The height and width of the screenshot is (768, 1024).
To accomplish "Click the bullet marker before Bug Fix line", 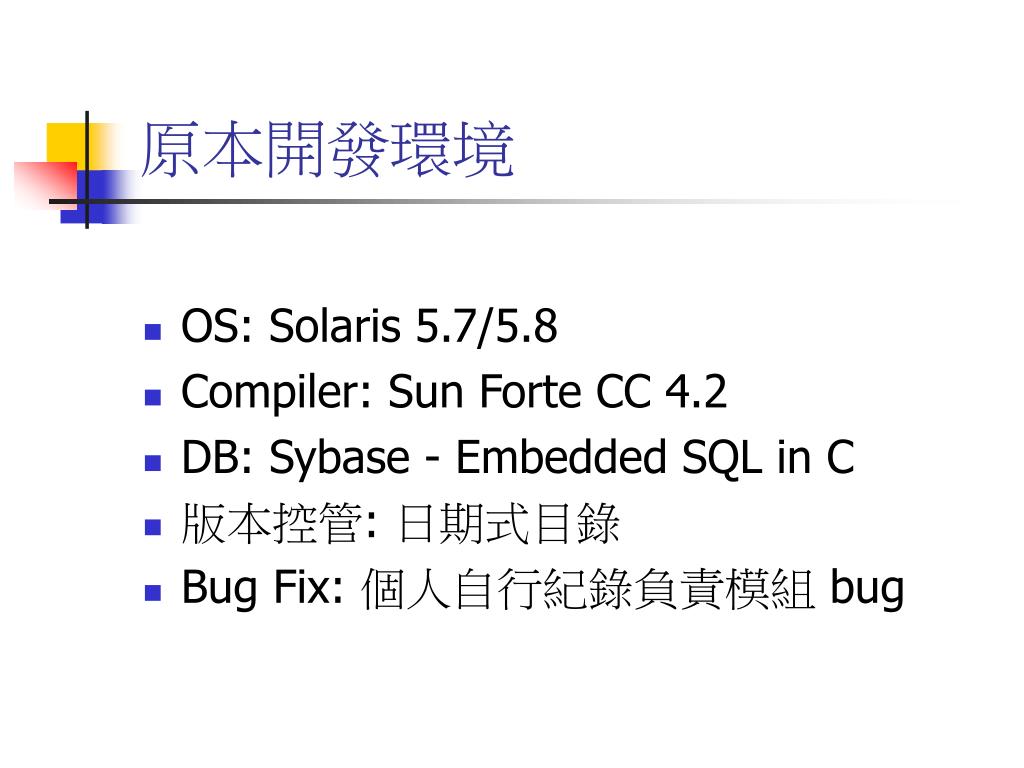I will [x=153, y=592].
